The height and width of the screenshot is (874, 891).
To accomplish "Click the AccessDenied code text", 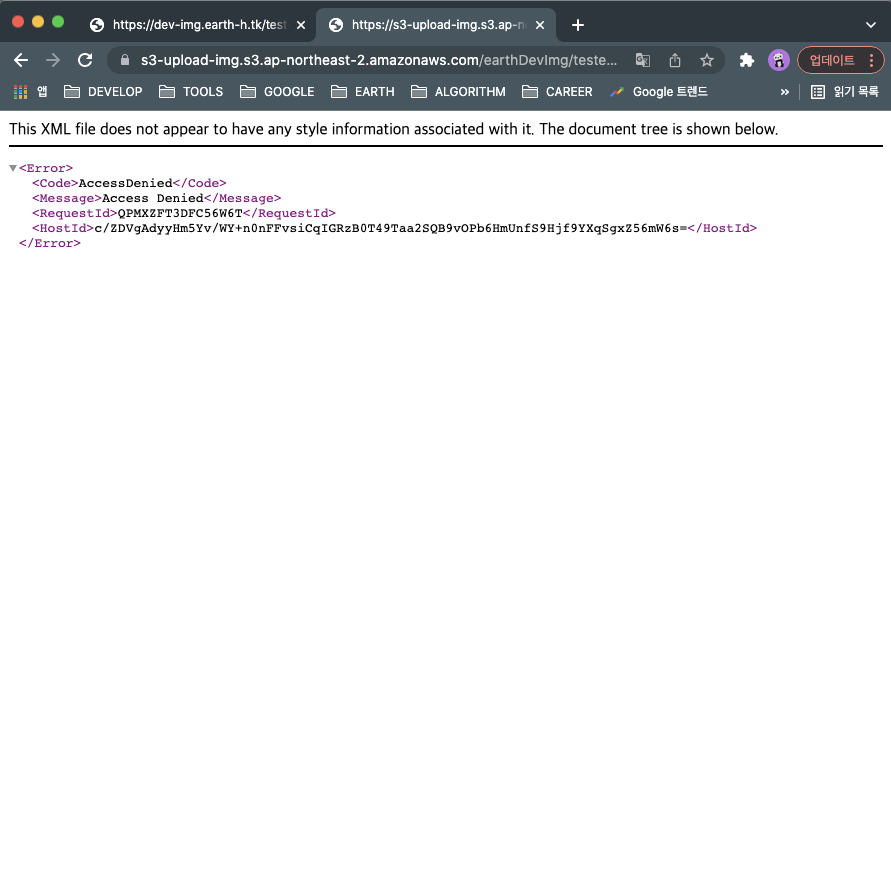I will click(x=125, y=183).
